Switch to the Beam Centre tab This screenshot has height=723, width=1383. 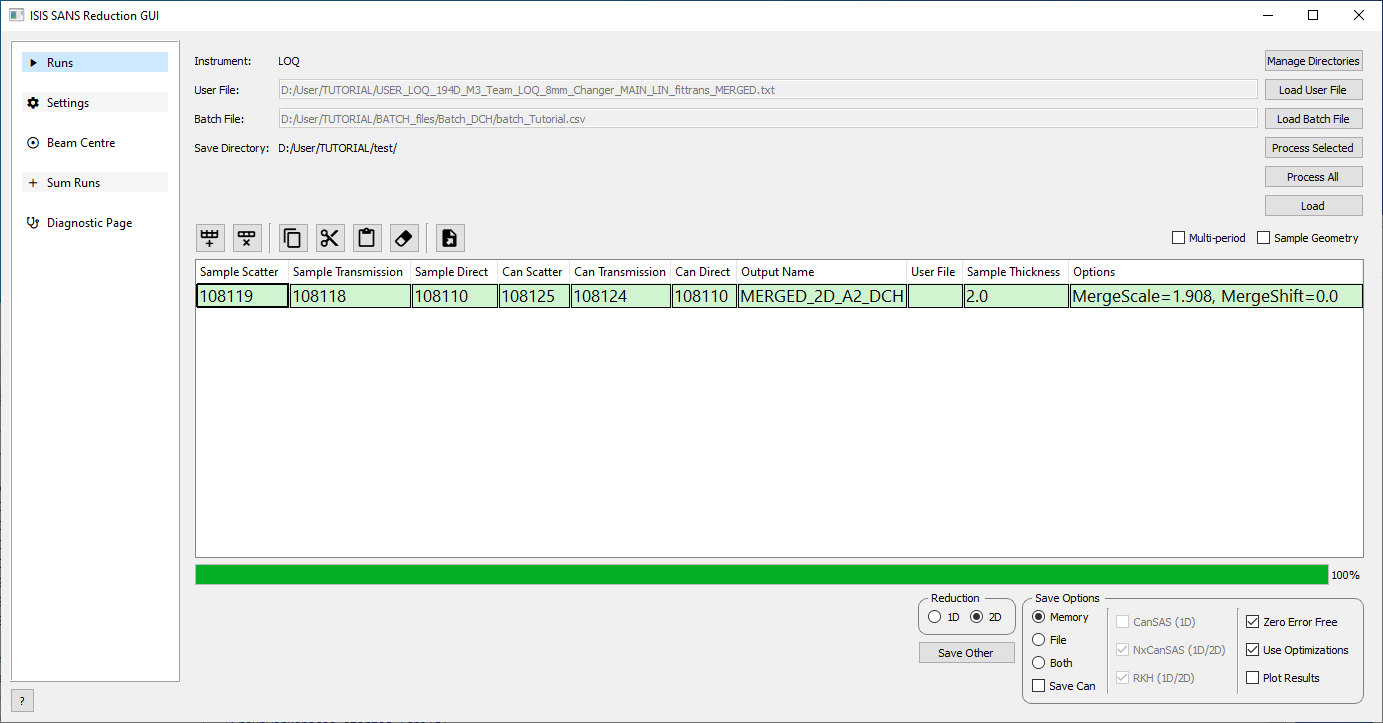tap(80, 143)
